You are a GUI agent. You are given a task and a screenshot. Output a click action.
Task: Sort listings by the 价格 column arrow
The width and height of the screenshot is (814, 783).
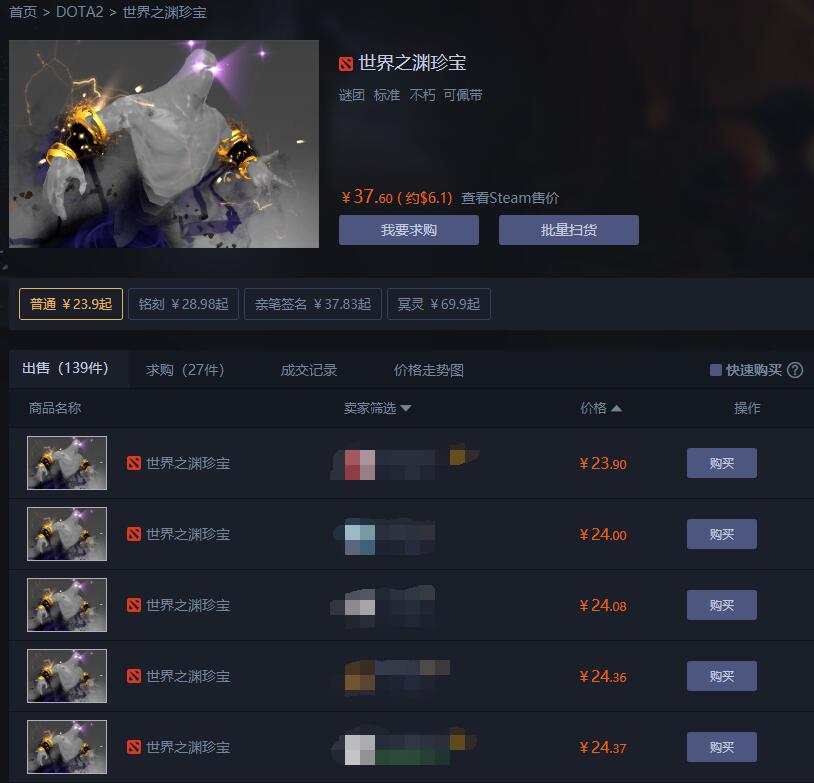pos(616,409)
